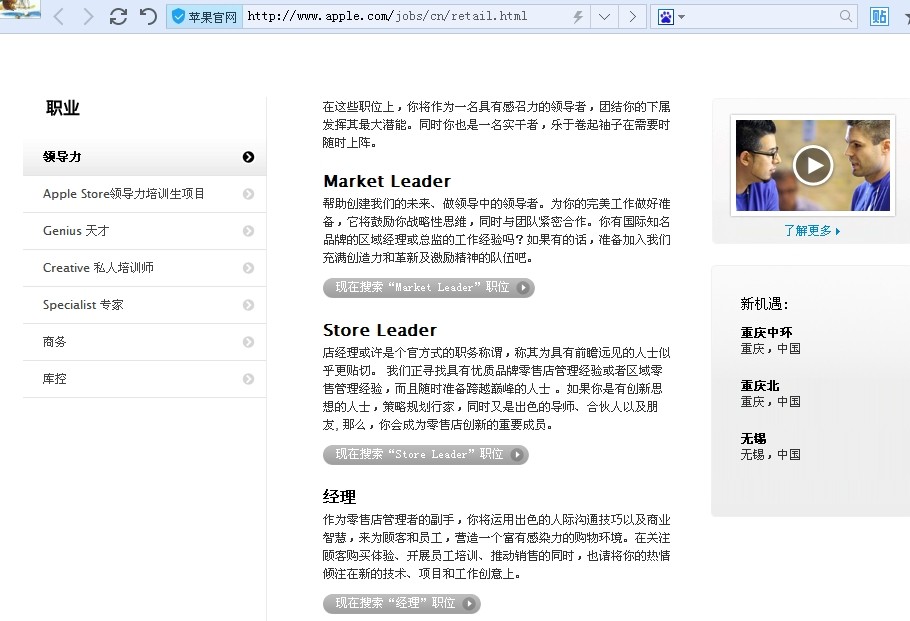Go back with the browser back arrow

coord(58,16)
